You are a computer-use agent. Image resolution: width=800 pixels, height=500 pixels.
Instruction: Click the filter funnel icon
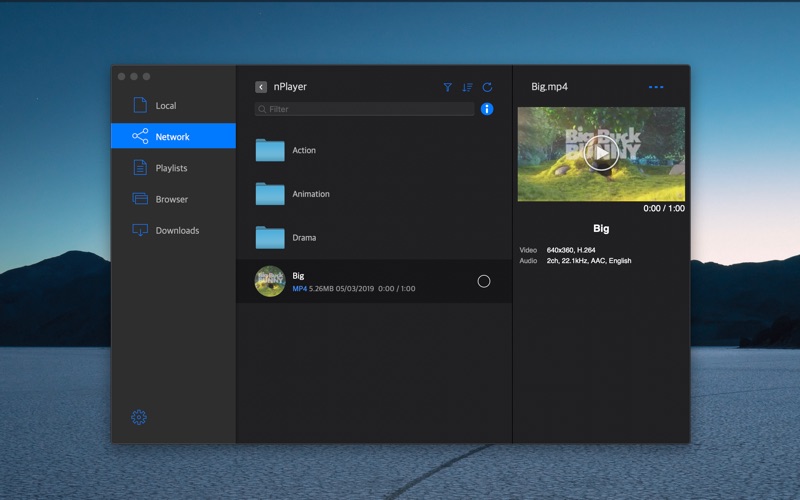(x=448, y=87)
